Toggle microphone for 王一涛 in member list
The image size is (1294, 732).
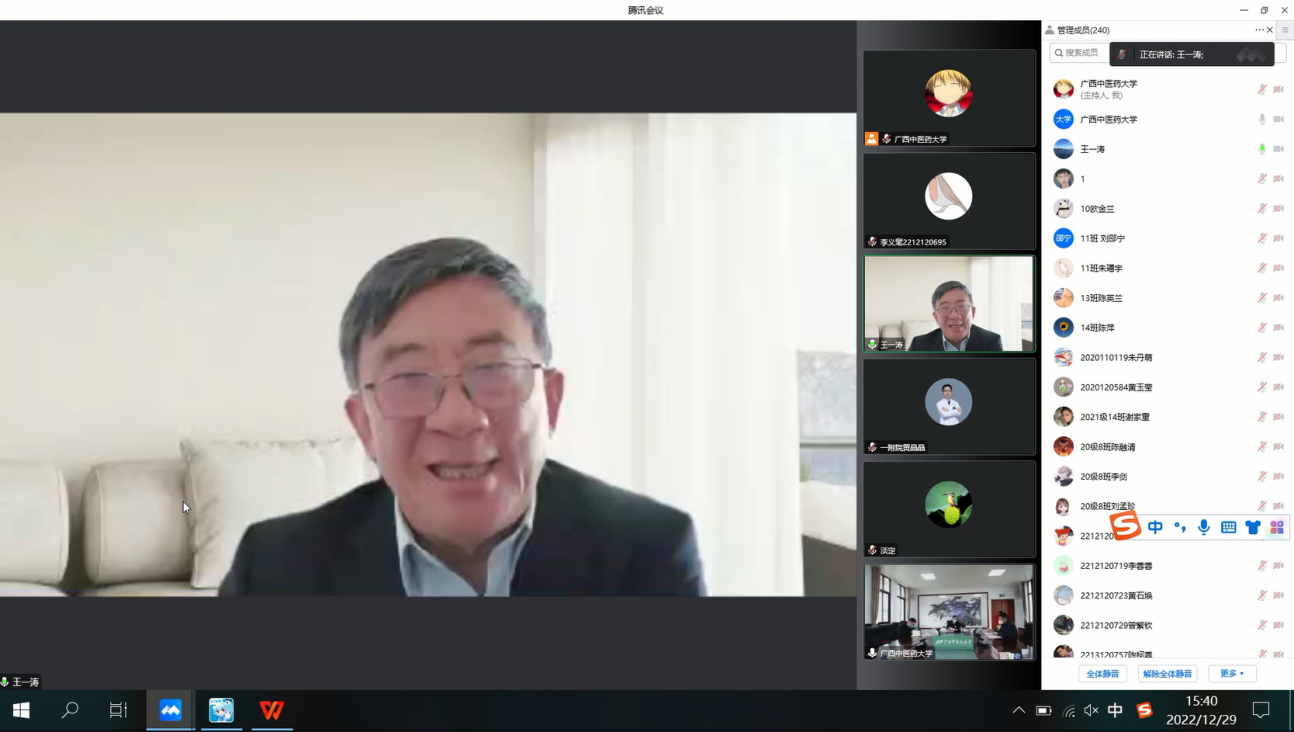pos(1262,149)
